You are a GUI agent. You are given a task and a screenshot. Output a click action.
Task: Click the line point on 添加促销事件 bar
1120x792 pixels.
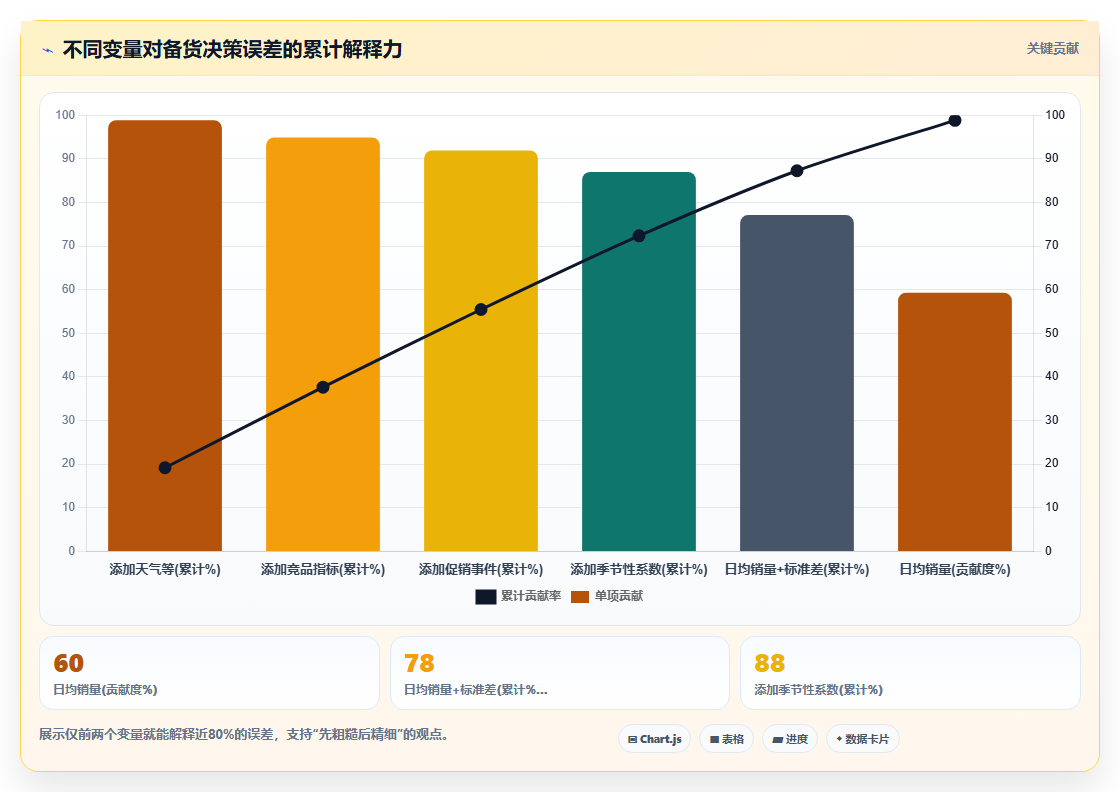point(481,309)
